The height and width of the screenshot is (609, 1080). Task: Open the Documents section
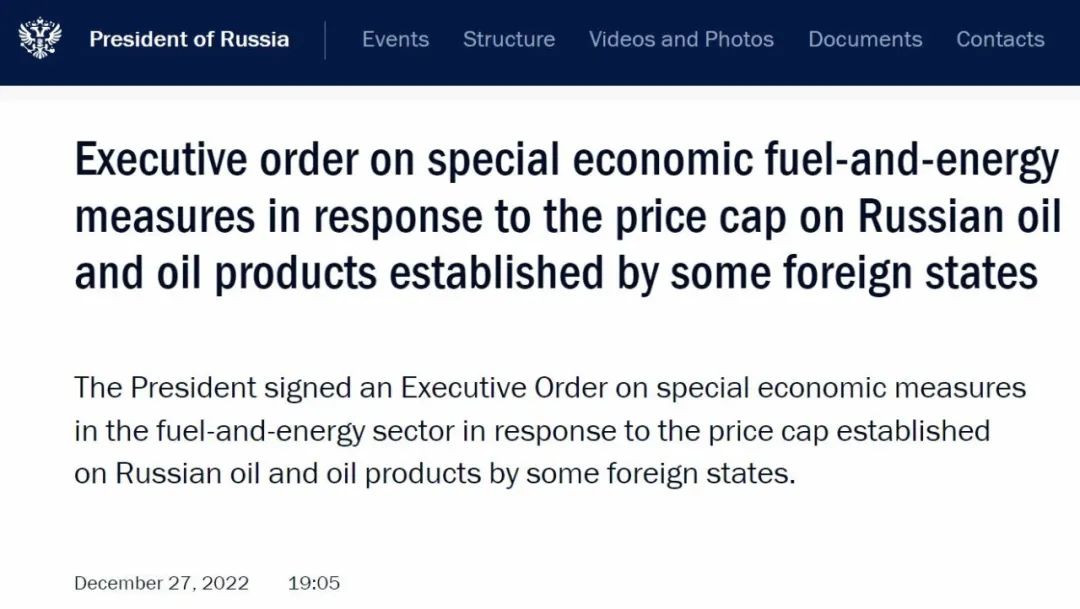point(865,39)
